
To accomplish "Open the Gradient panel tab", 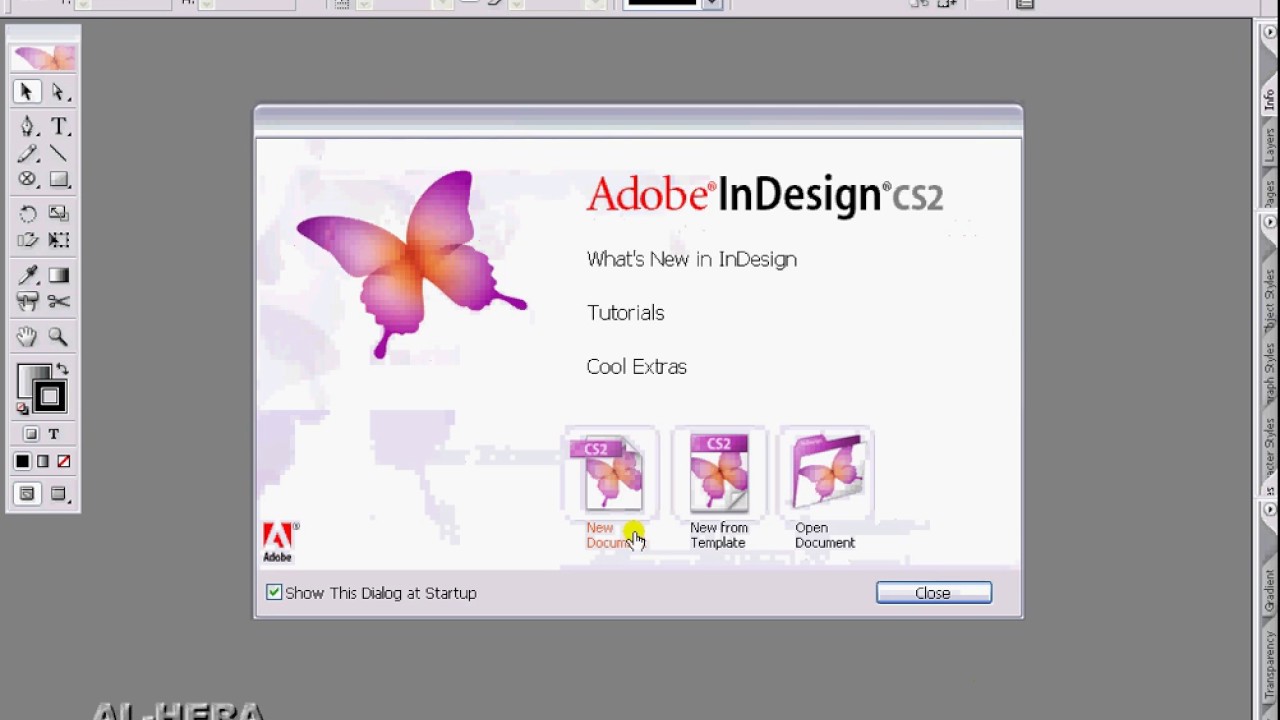I will [x=1269, y=591].
